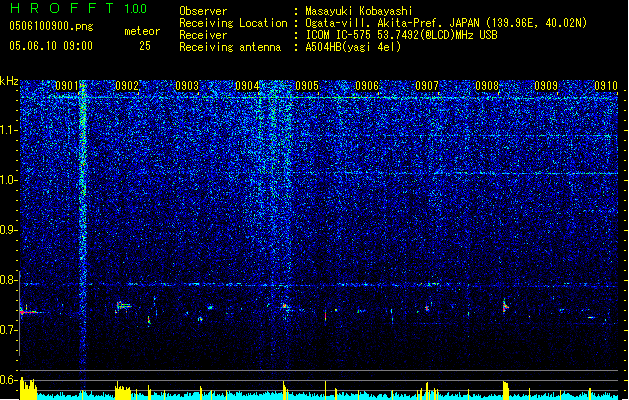Click the 0905 time marker

[307, 86]
